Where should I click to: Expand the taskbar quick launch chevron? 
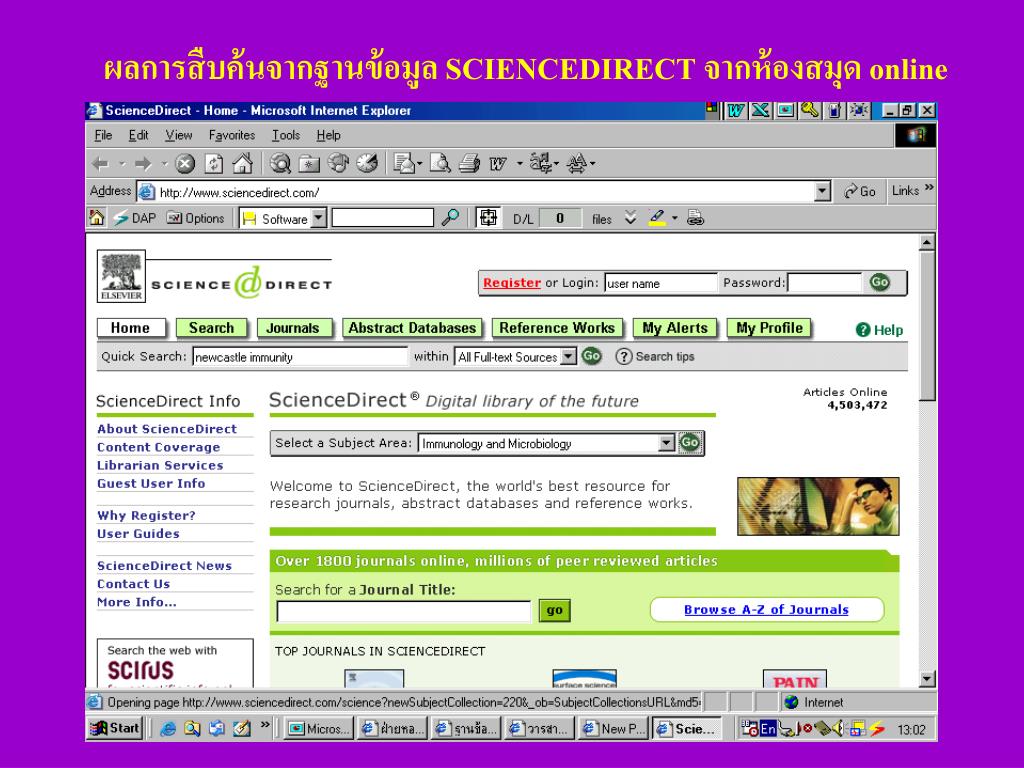[265, 724]
